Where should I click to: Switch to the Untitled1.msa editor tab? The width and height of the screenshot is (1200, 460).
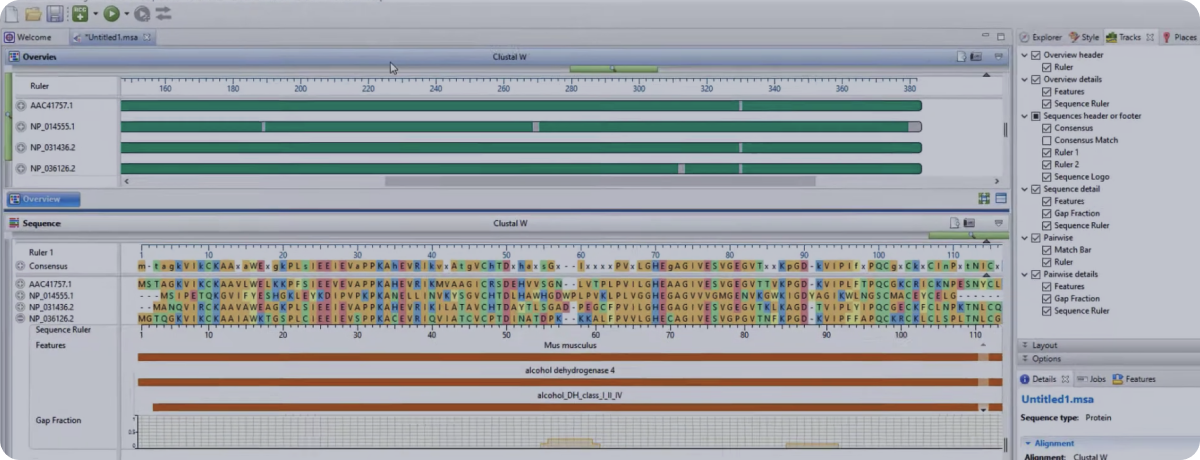tap(112, 37)
